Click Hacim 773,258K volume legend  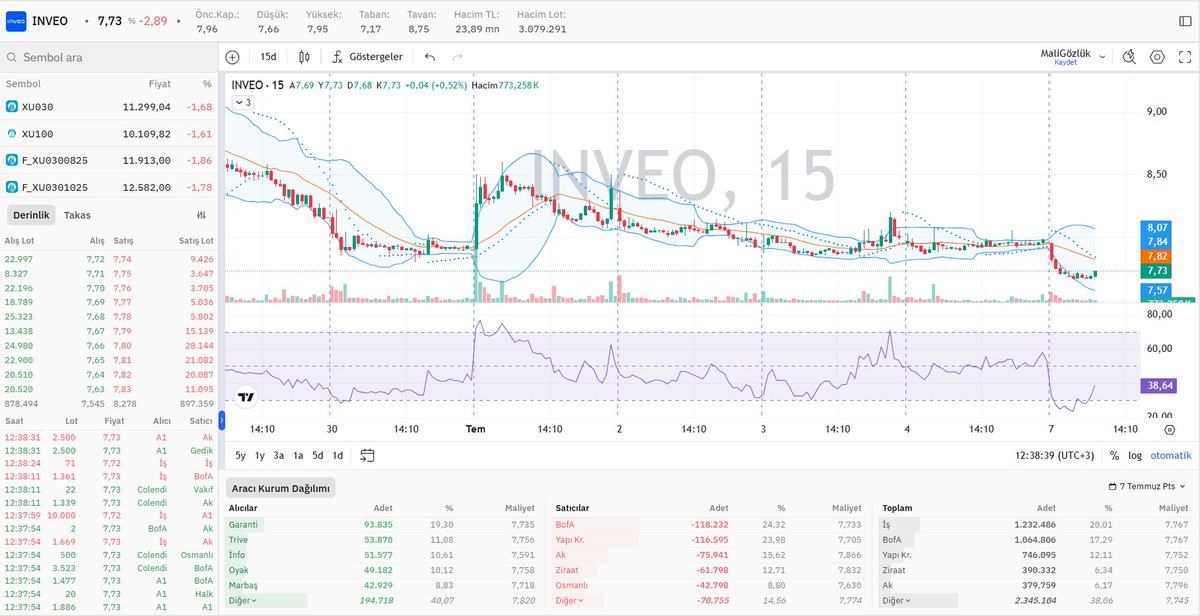506,85
